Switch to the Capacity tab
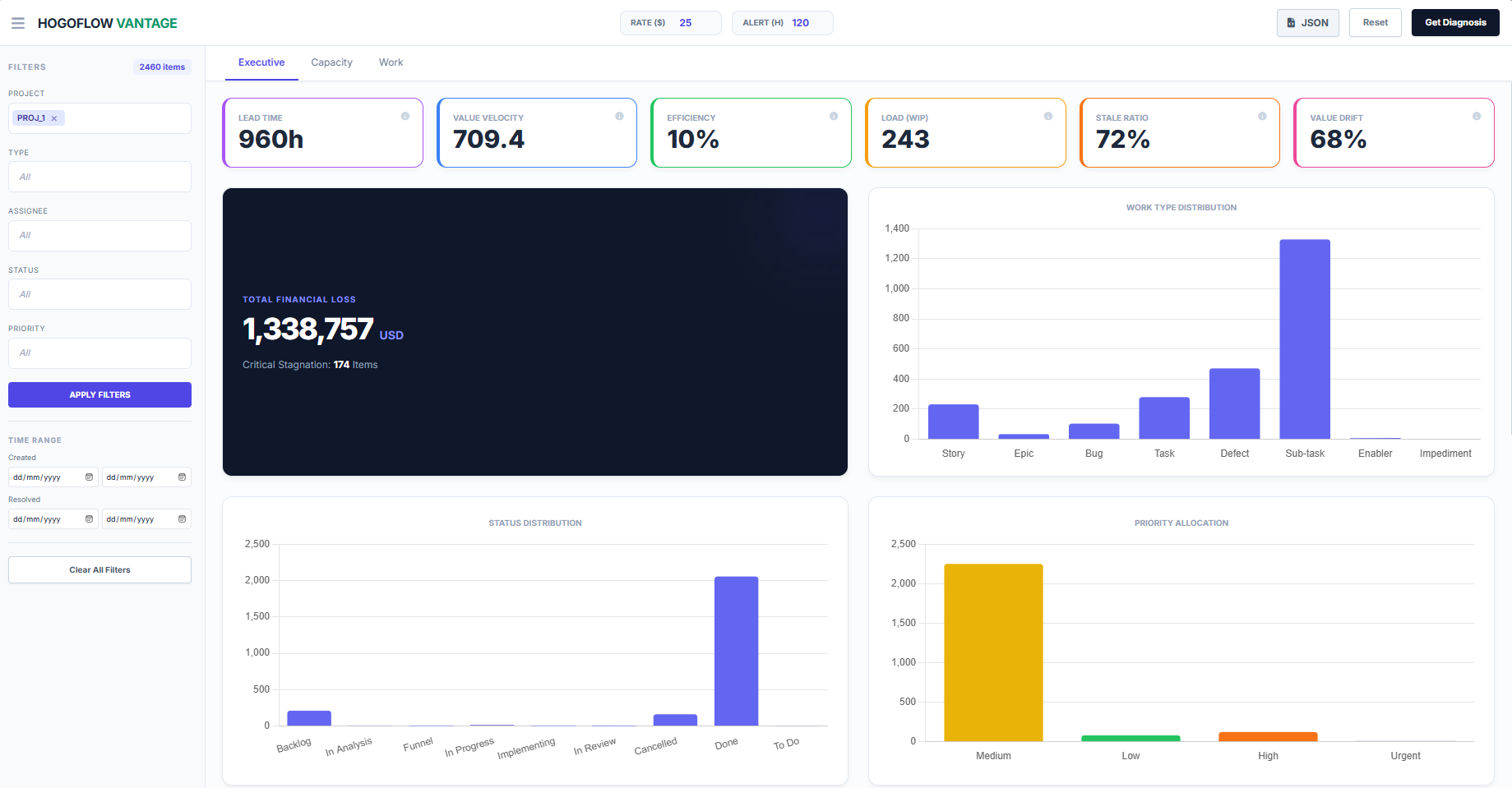The width and height of the screenshot is (1512, 788). tap(331, 62)
